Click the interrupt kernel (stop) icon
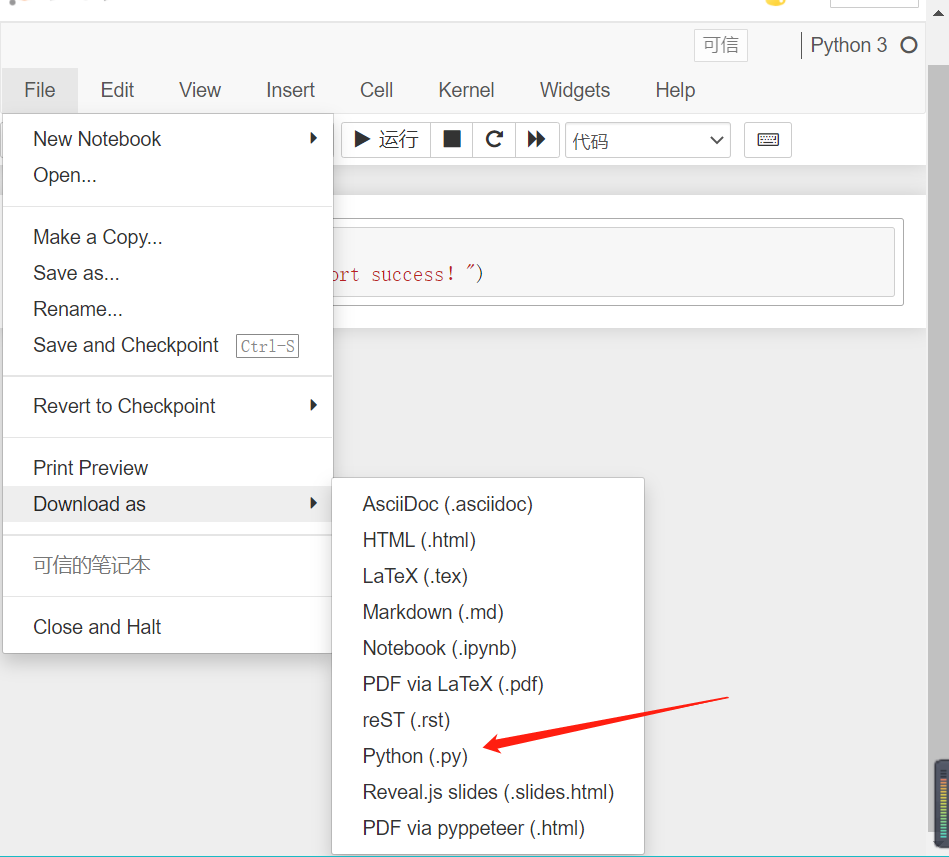The image size is (949, 857). pyautogui.click(x=450, y=139)
